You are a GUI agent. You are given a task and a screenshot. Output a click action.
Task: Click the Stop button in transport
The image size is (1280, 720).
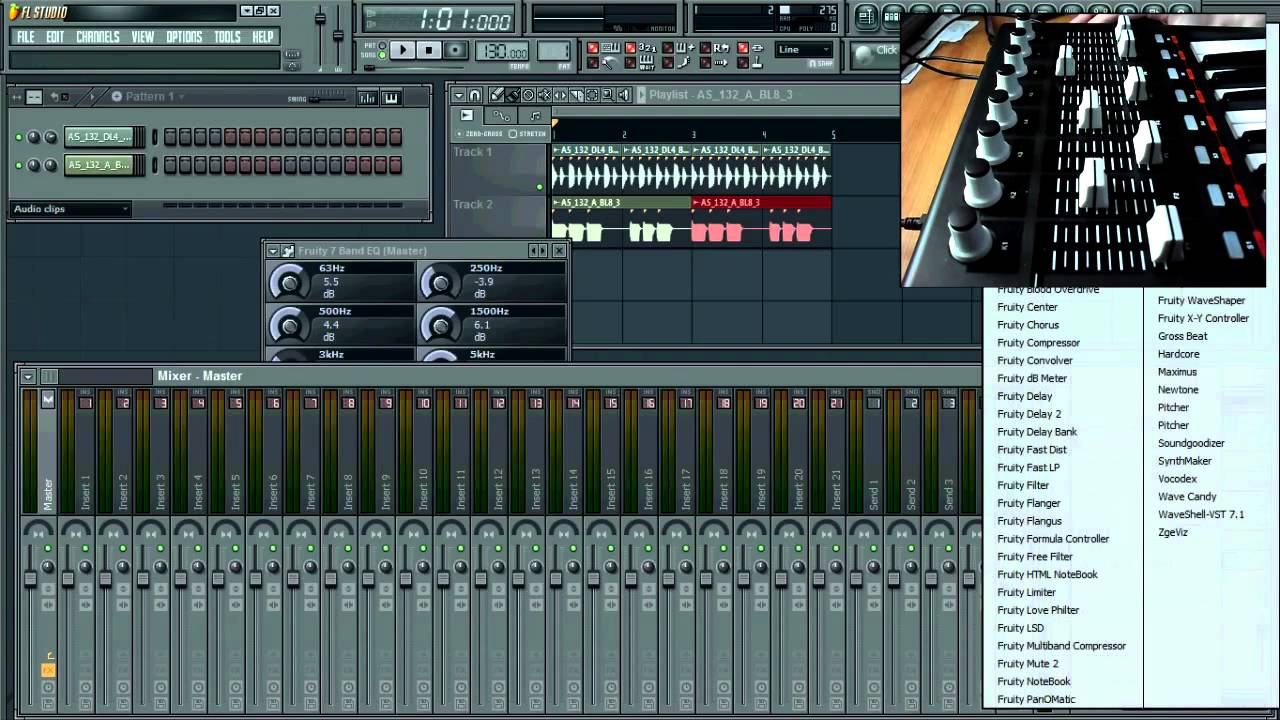click(429, 50)
